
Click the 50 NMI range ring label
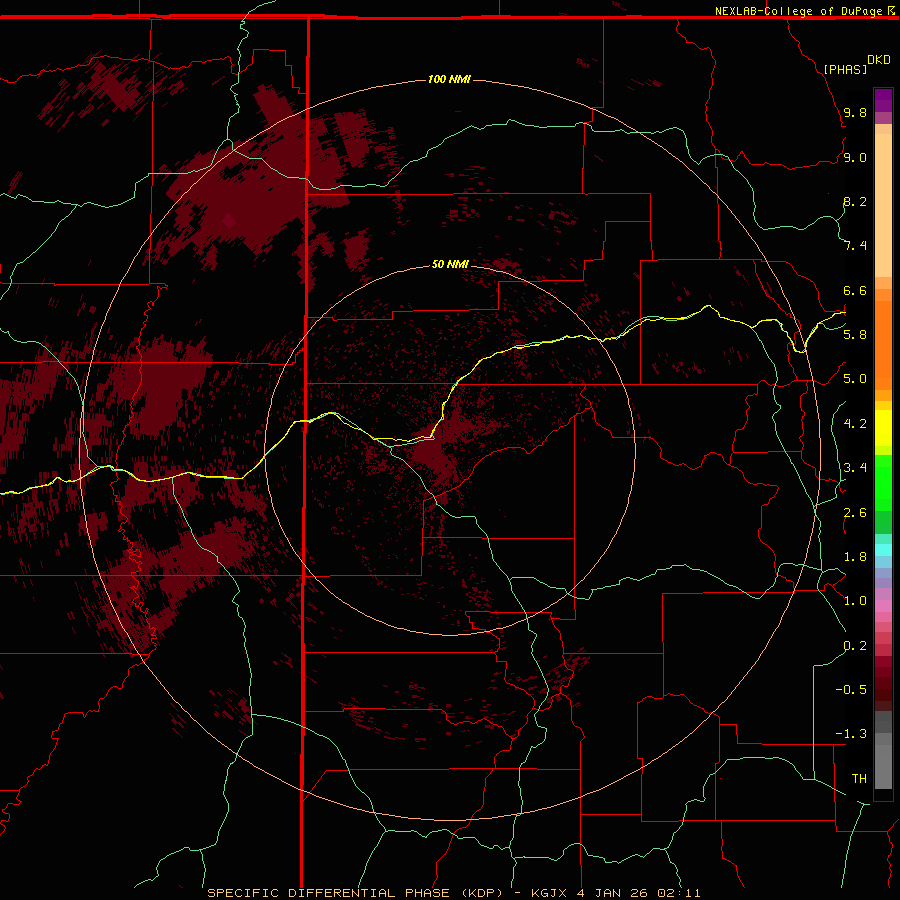click(450, 264)
